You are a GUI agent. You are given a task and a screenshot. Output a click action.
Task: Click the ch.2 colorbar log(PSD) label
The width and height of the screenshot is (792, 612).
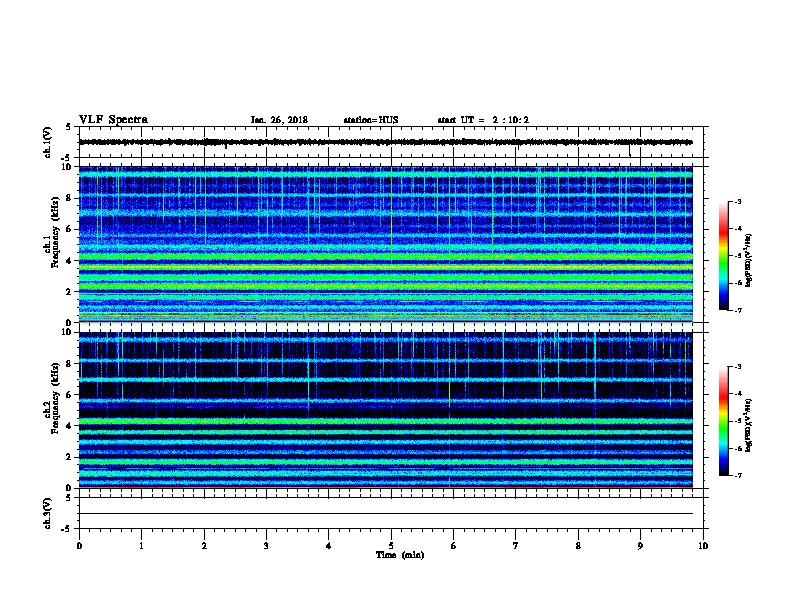(748, 425)
